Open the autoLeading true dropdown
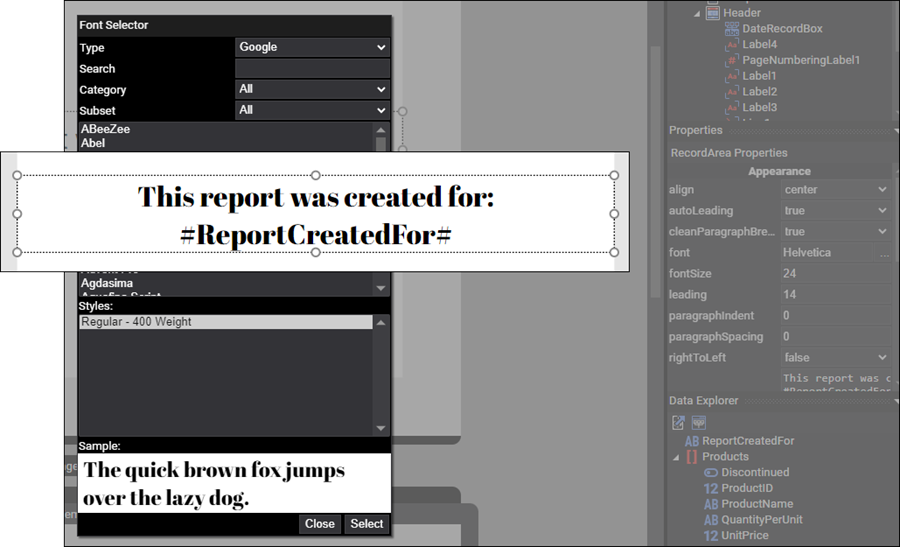The image size is (900, 547). (x=835, y=211)
